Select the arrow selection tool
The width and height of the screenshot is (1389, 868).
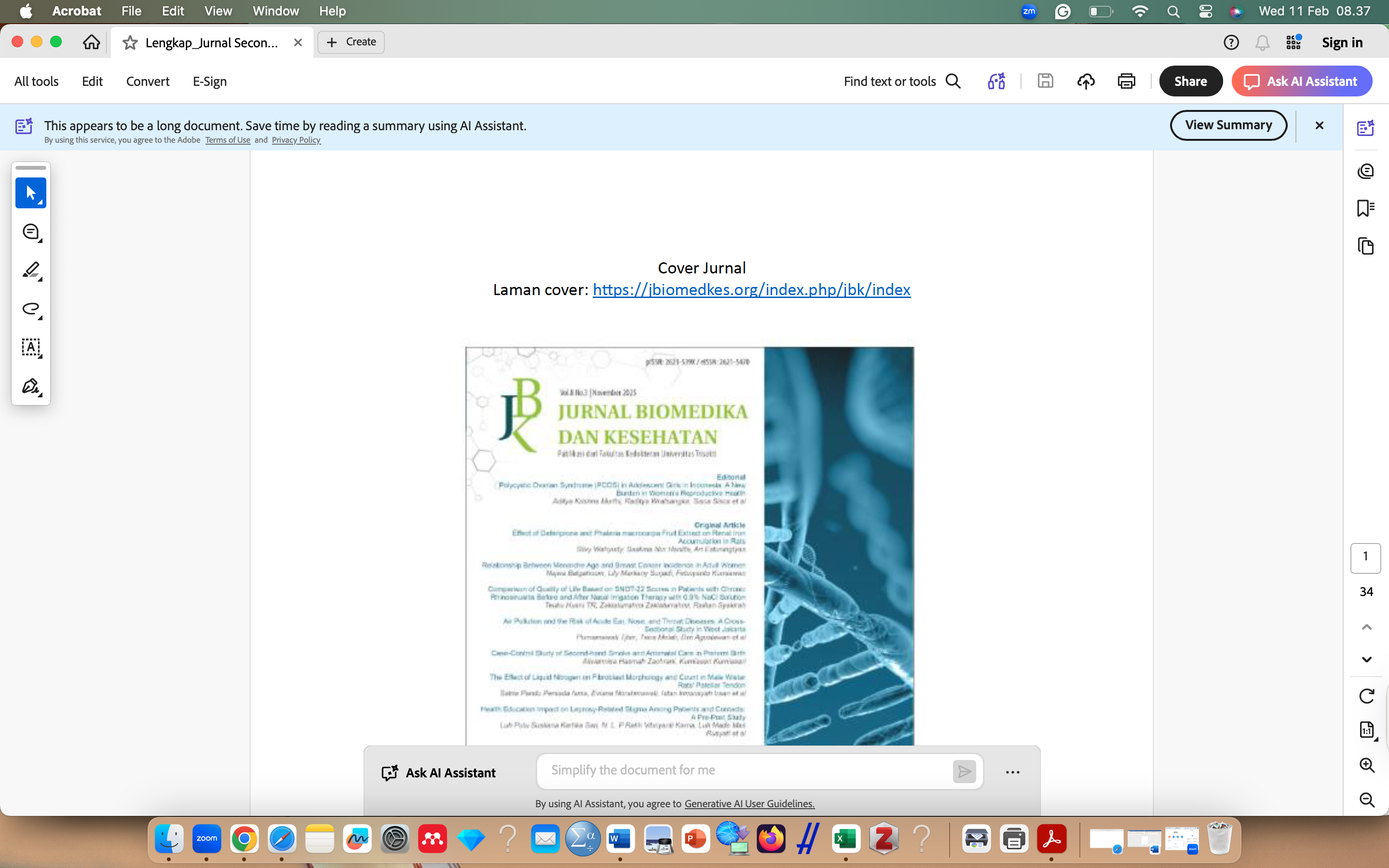click(x=30, y=193)
